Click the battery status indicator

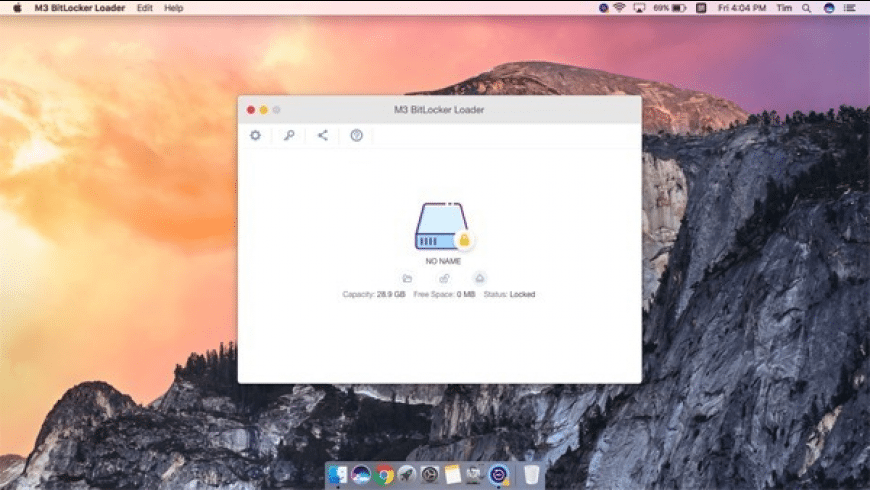(670, 8)
